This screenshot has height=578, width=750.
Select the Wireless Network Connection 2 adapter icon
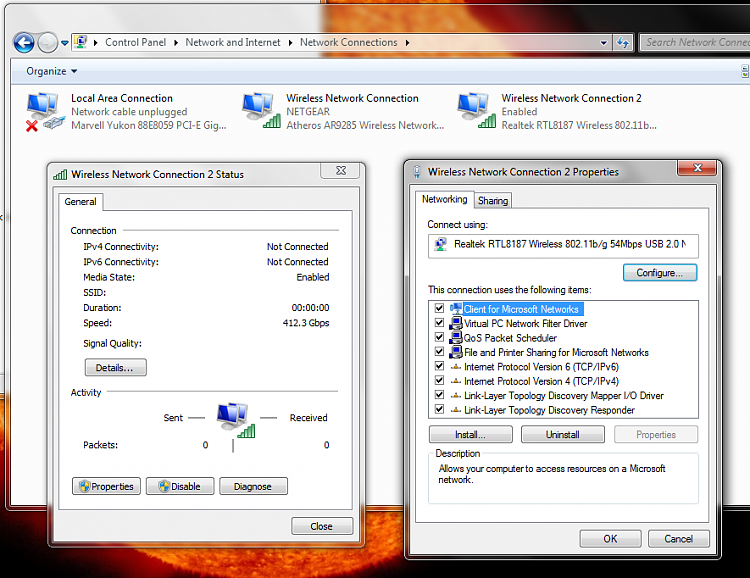pyautogui.click(x=476, y=111)
